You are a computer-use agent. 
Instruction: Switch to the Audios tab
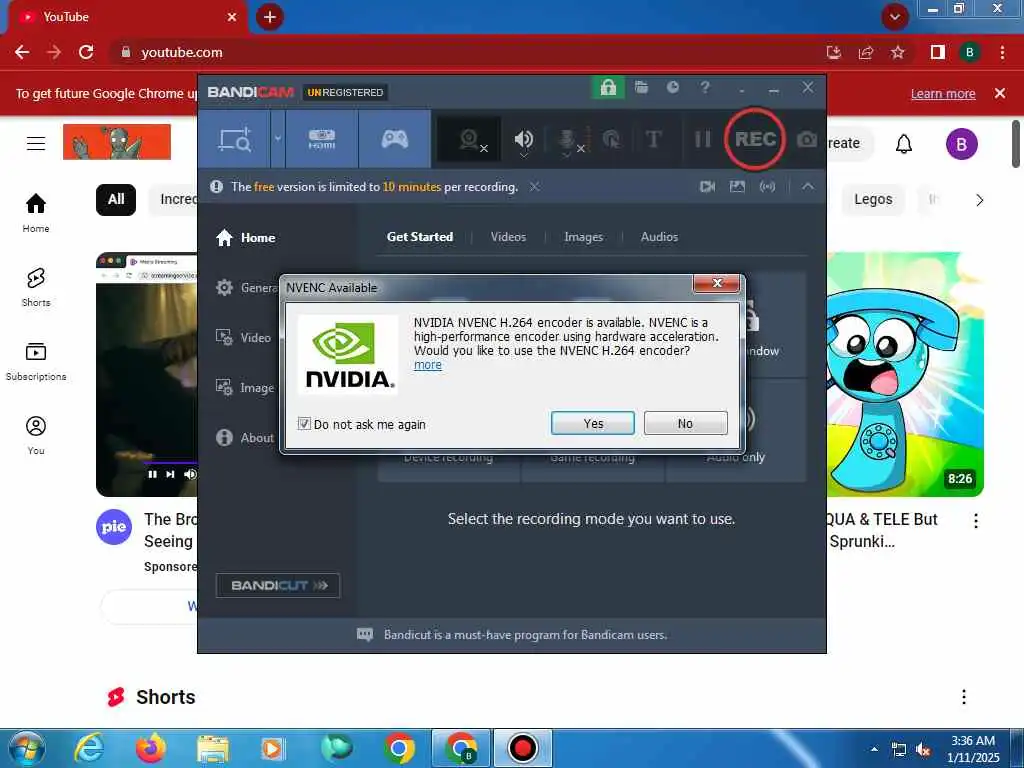(x=659, y=237)
